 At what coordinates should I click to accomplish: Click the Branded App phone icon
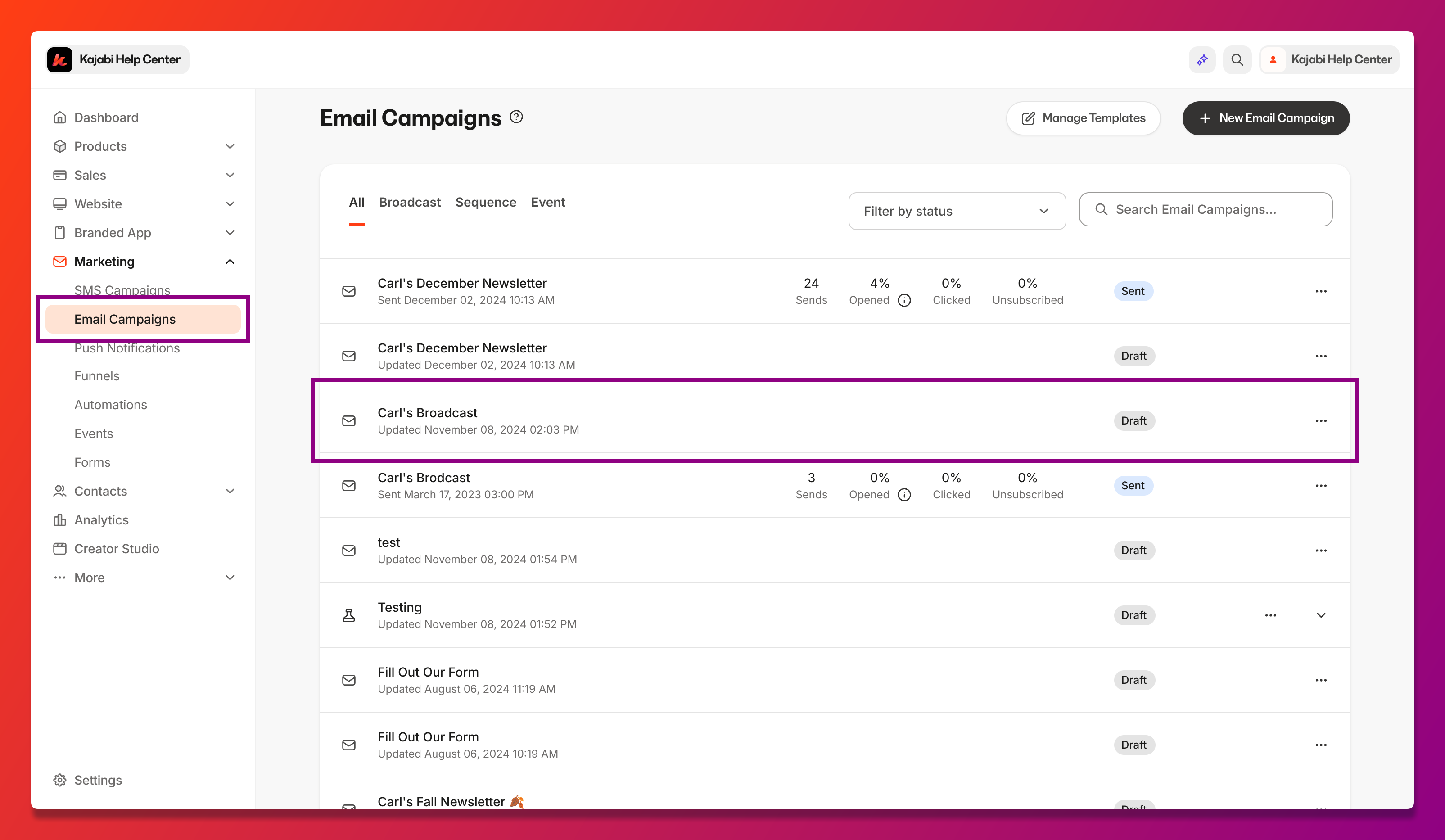click(59, 233)
